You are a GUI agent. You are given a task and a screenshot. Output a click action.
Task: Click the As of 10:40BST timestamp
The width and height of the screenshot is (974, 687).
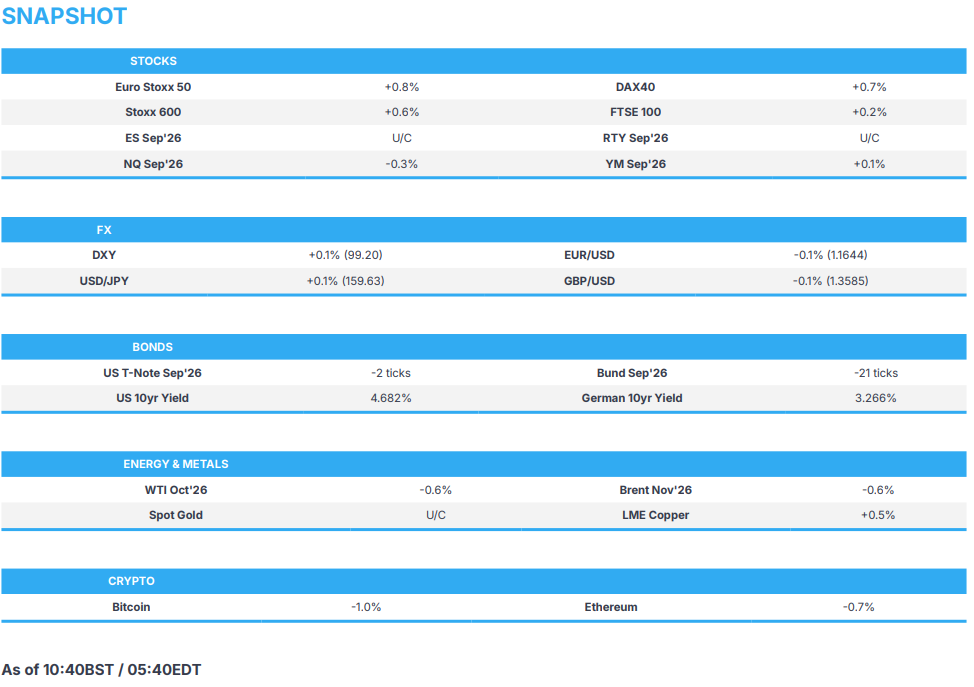pos(101,670)
